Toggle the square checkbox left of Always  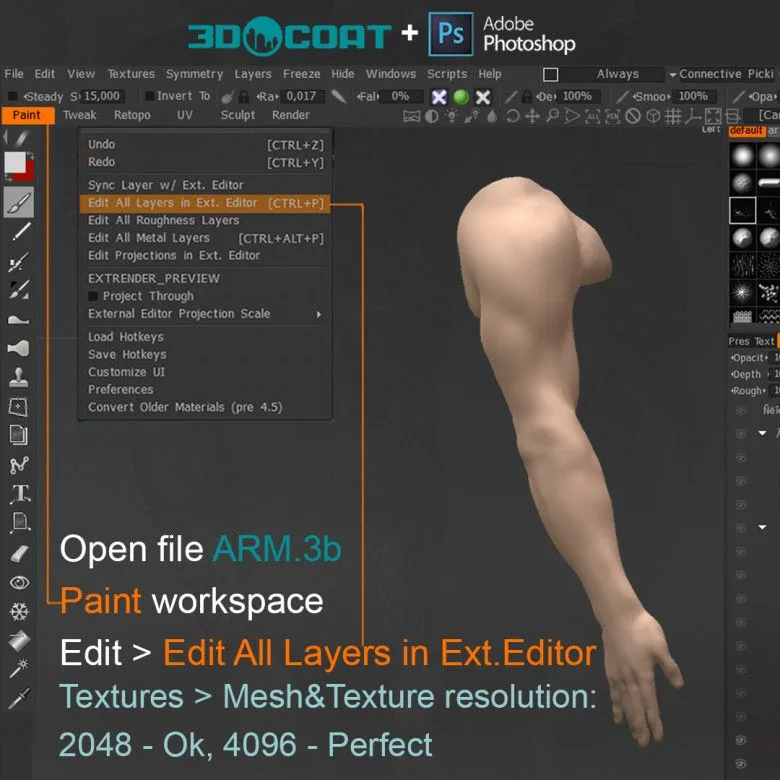coord(550,75)
